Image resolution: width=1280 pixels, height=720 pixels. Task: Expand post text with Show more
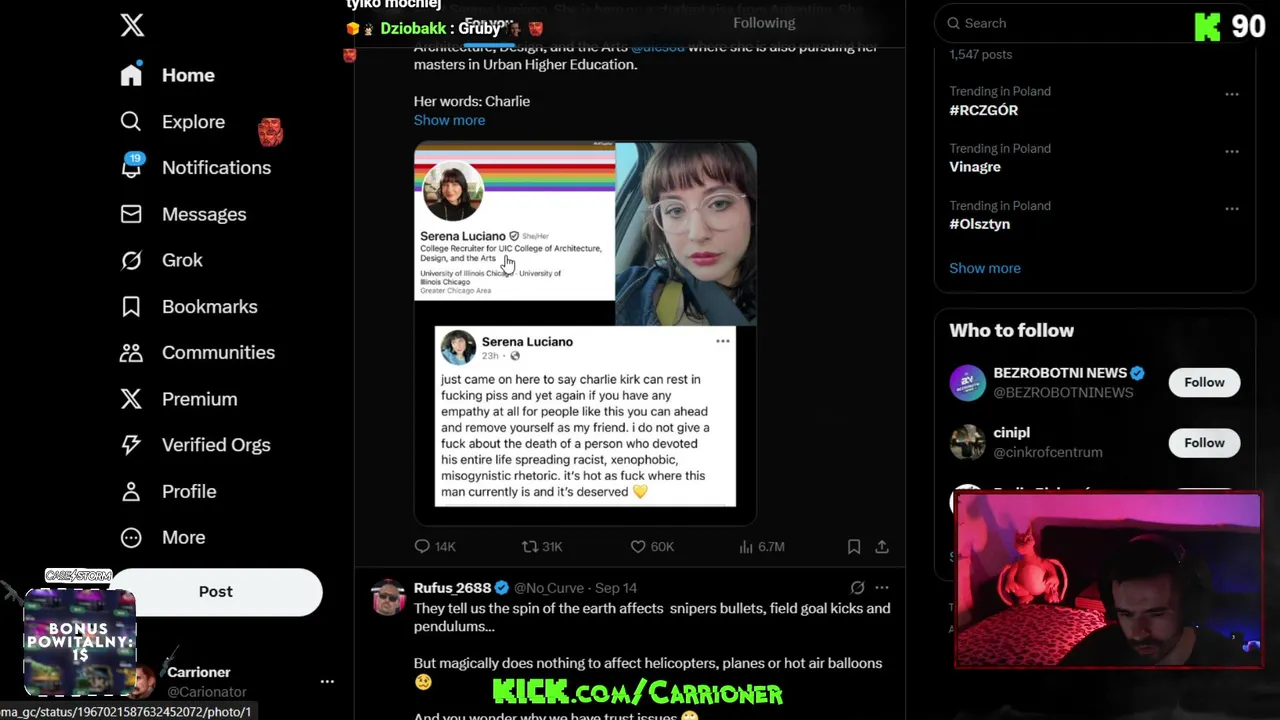pos(449,120)
